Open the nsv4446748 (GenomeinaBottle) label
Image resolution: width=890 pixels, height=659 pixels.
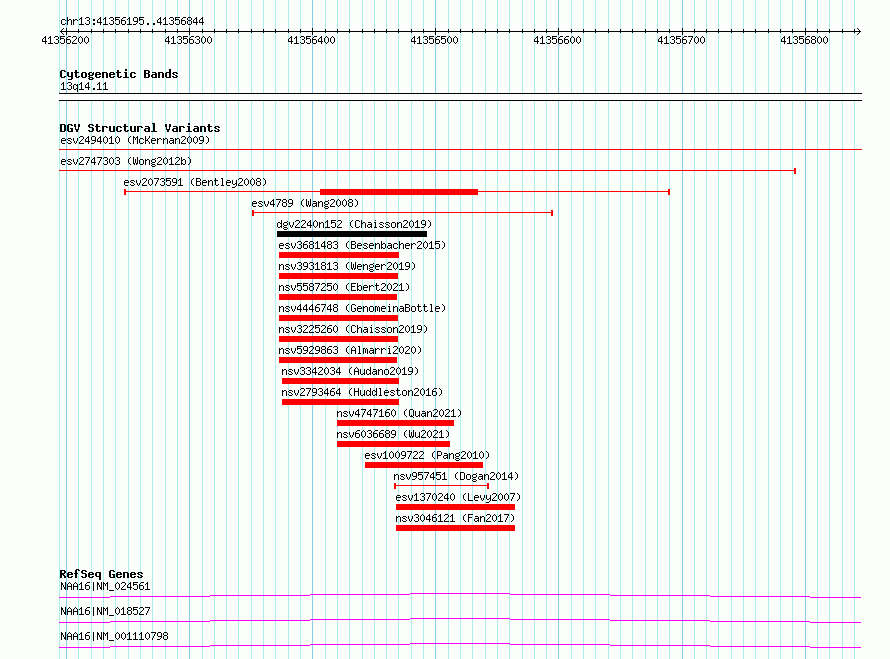point(362,308)
